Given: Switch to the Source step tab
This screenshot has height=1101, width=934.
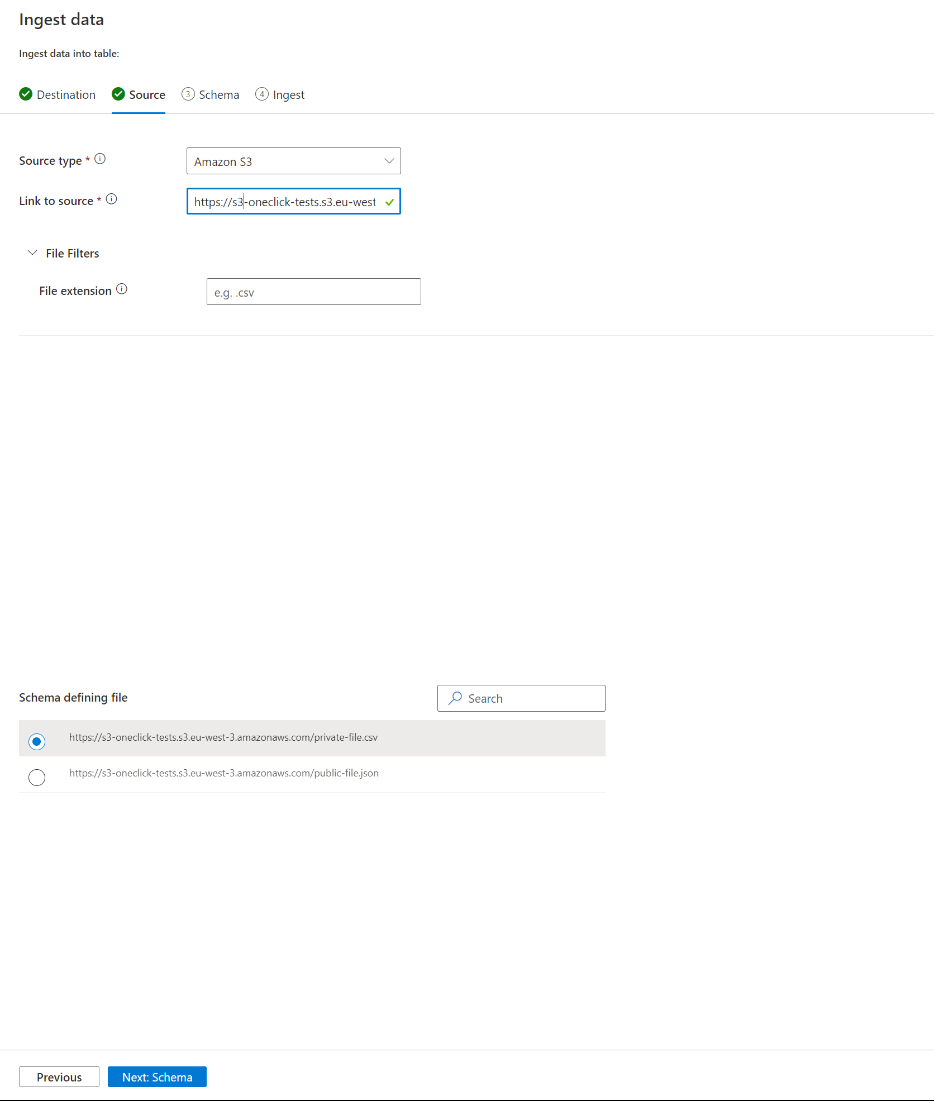Looking at the screenshot, I should pyautogui.click(x=138, y=95).
